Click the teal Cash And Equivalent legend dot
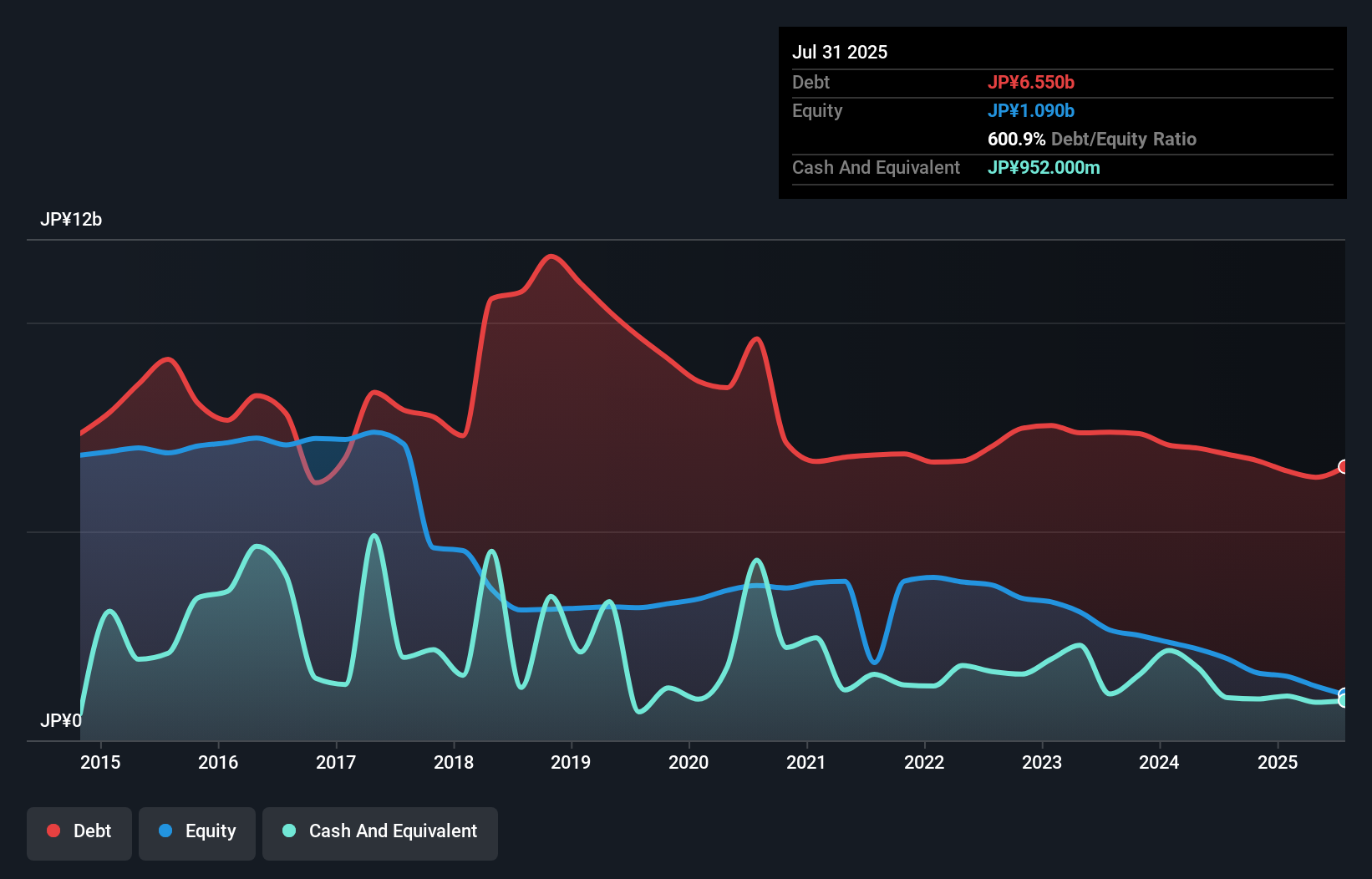1372x879 pixels. [x=287, y=831]
